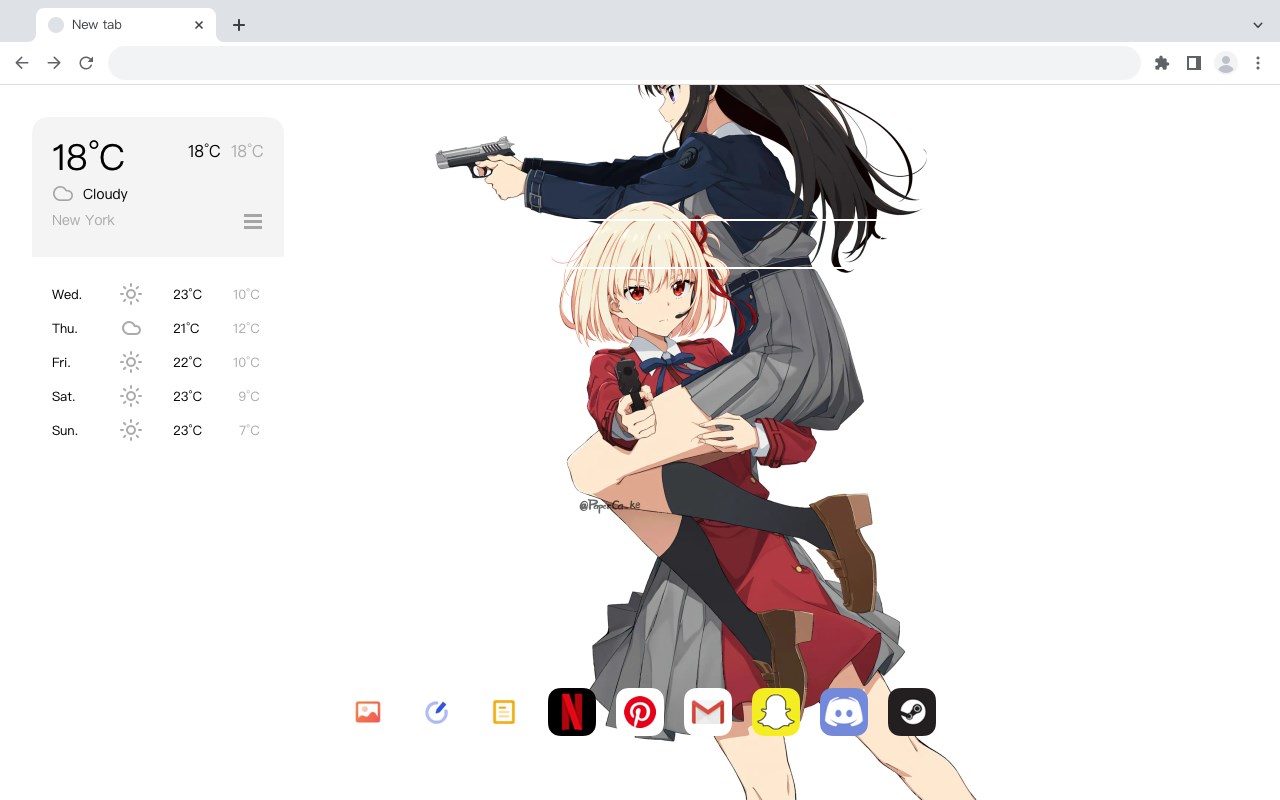
Task: Click the large 18°C current temperature
Action: [88, 157]
